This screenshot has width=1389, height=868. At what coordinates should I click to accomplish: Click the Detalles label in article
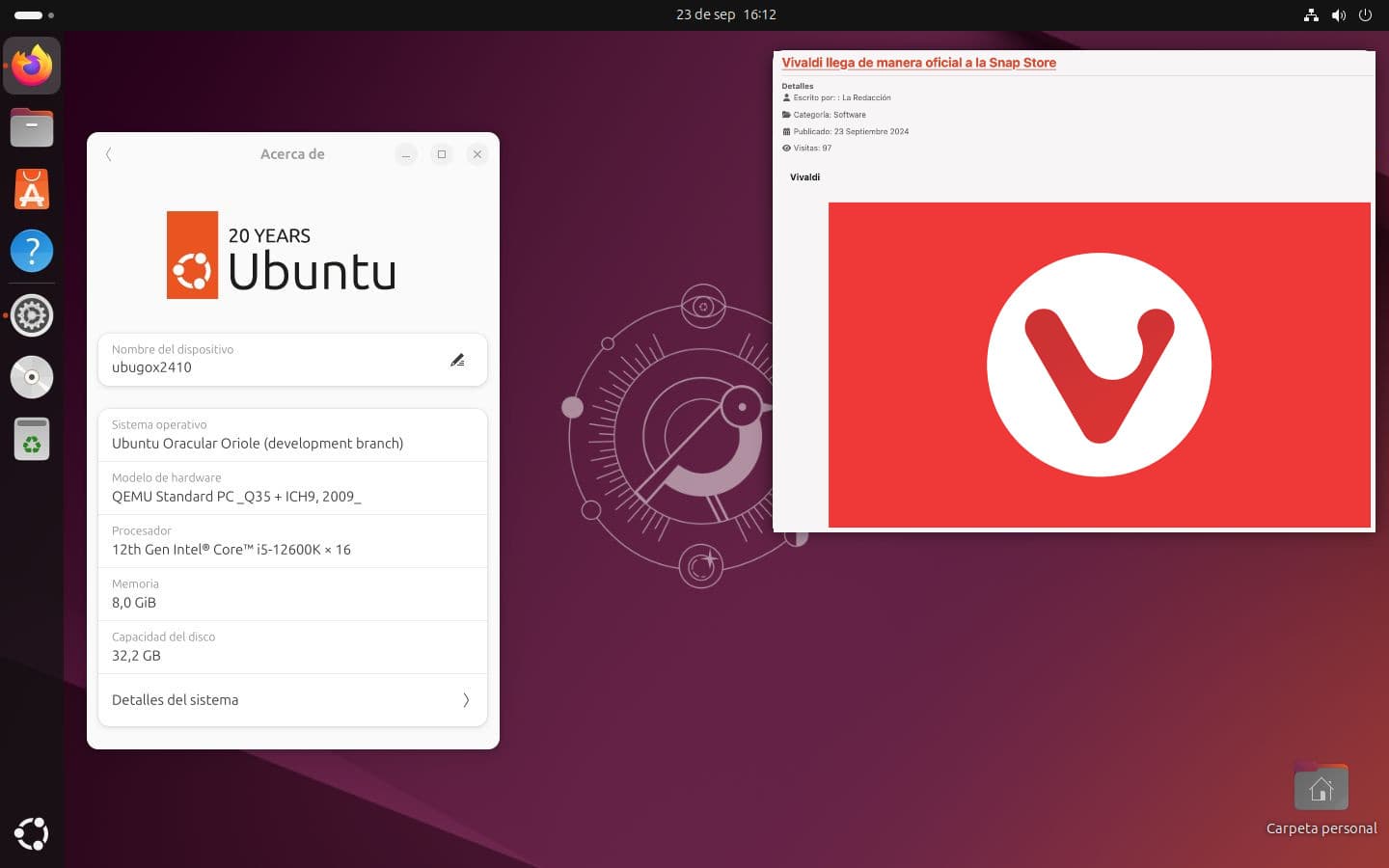(x=798, y=86)
